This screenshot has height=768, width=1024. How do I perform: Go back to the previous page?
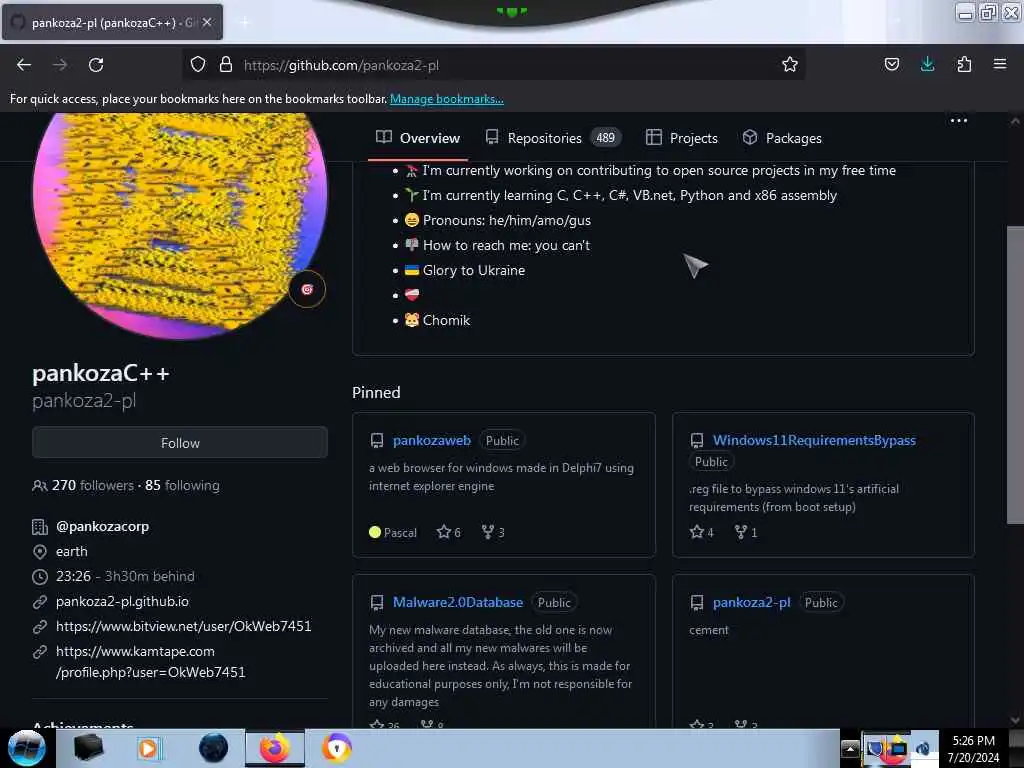(x=24, y=65)
